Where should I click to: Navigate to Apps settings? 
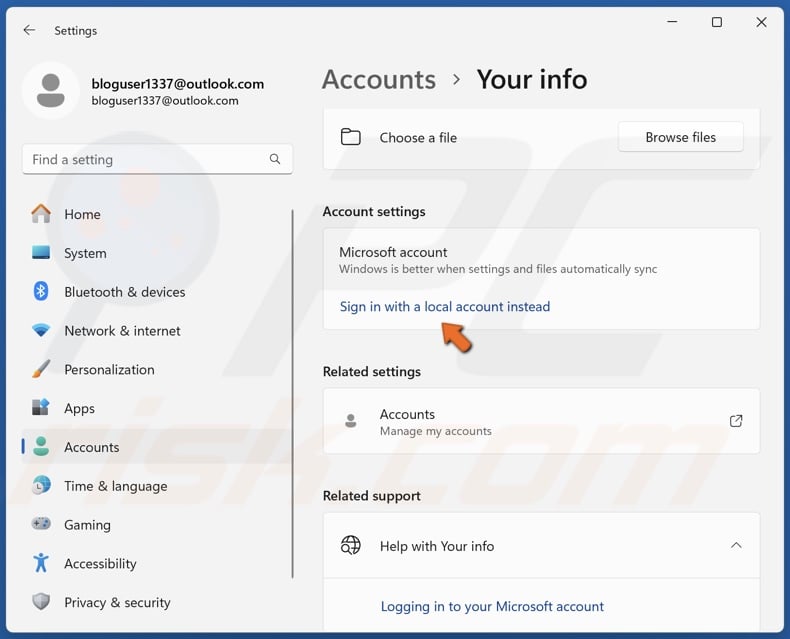click(x=156, y=408)
